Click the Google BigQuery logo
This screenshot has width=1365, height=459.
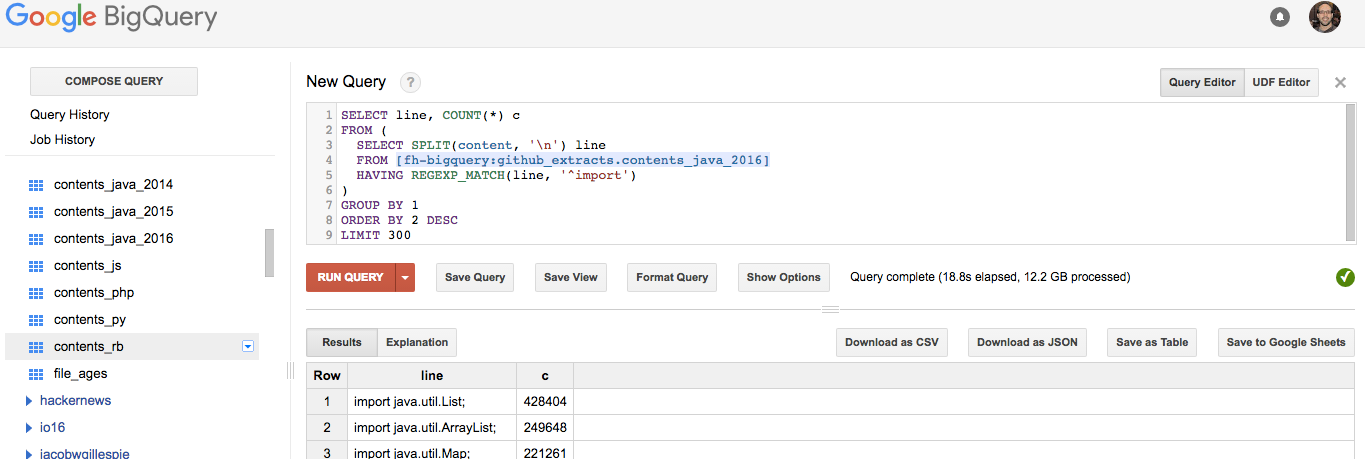(x=111, y=18)
